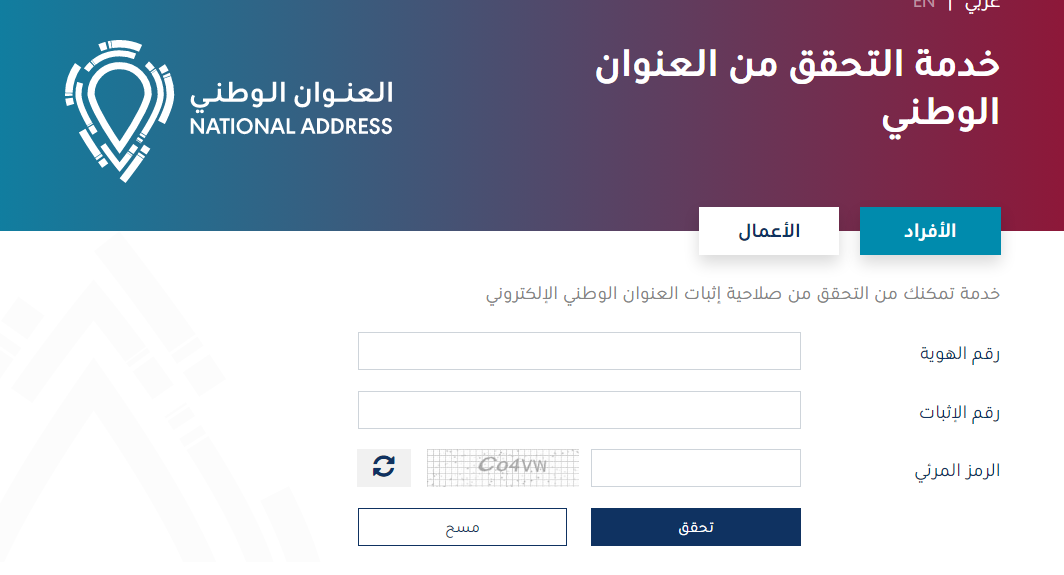
Task: Click the captcha text entry box
Action: (x=696, y=468)
